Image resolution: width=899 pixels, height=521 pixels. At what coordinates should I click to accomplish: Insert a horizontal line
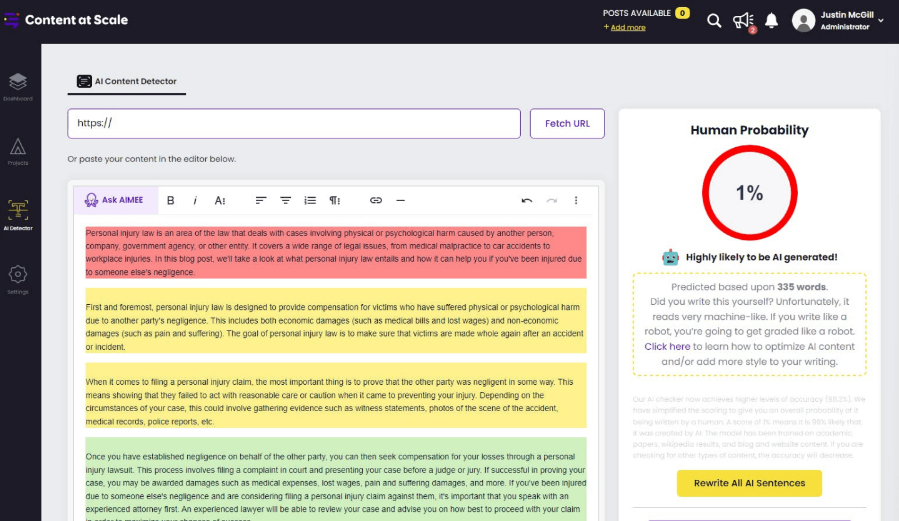400,201
